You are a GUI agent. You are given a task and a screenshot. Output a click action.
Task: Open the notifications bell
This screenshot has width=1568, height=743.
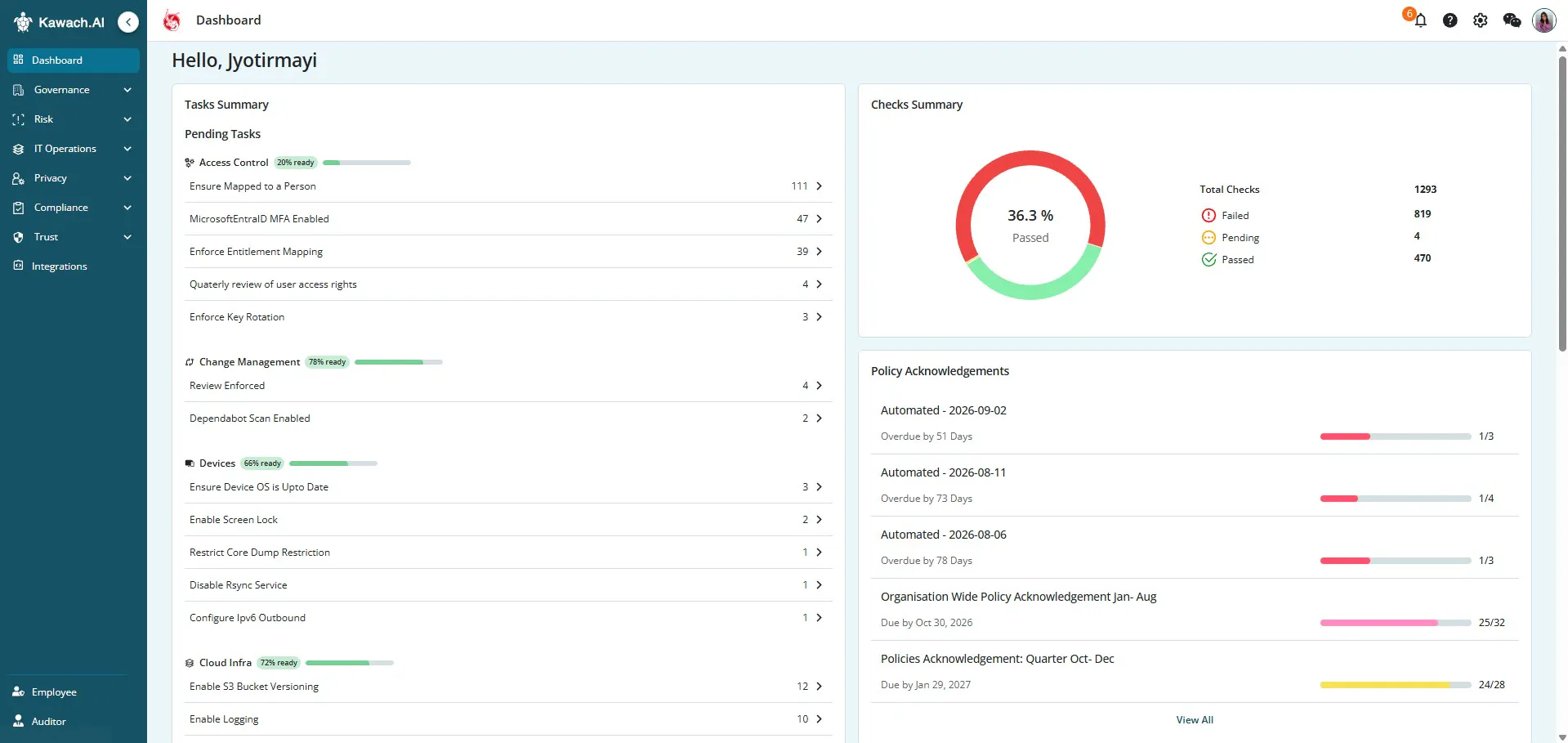point(1420,20)
